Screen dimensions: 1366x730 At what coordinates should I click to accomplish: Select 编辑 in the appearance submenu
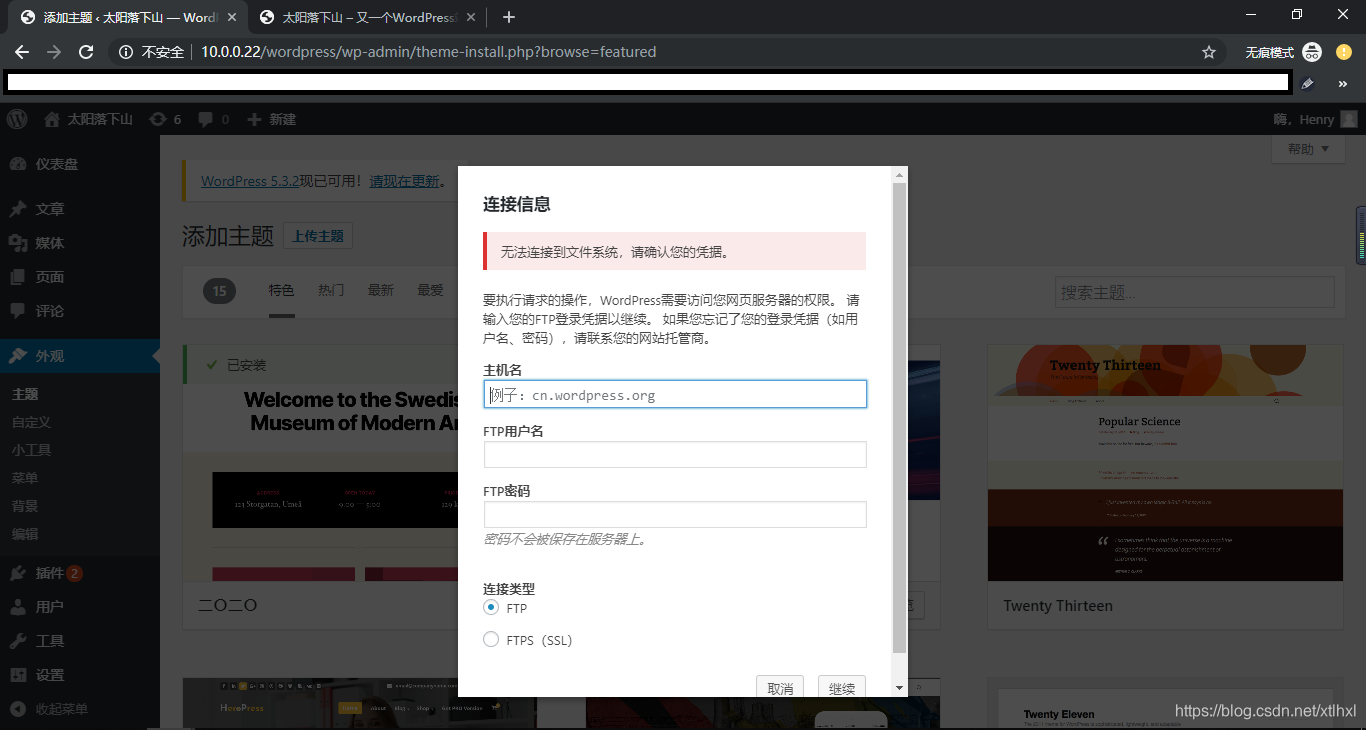pyautogui.click(x=25, y=534)
